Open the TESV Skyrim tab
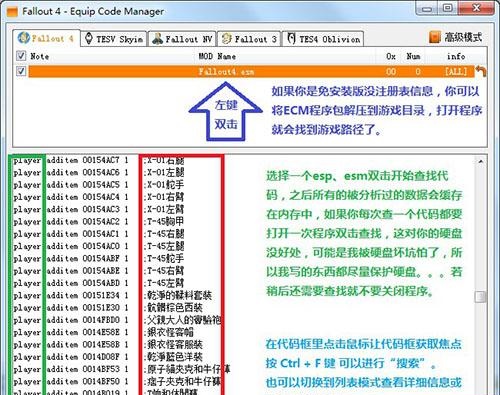Screen dimensions: 500x395 tap(113, 39)
